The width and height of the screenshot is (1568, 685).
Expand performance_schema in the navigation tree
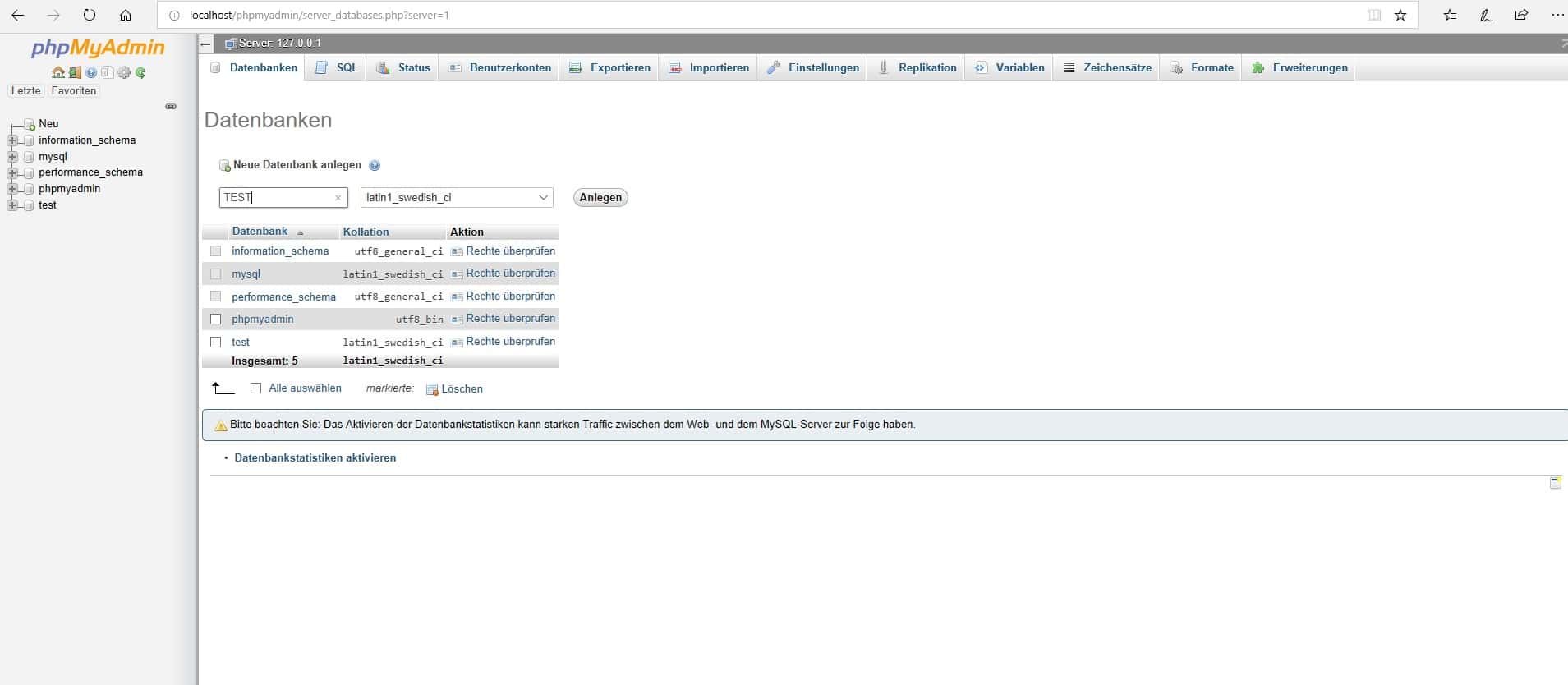coord(12,172)
